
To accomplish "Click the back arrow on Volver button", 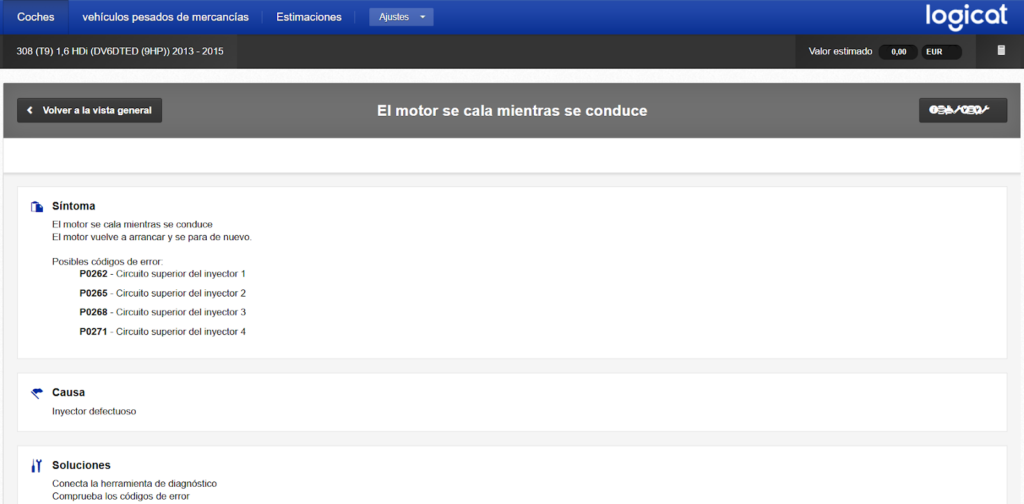I will click(30, 110).
